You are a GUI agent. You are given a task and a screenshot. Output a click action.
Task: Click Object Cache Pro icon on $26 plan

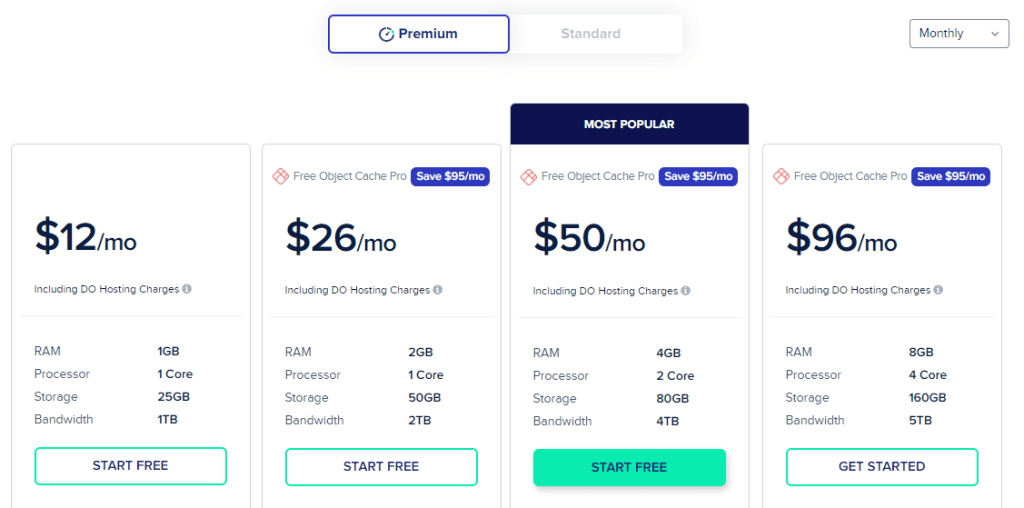coord(280,176)
